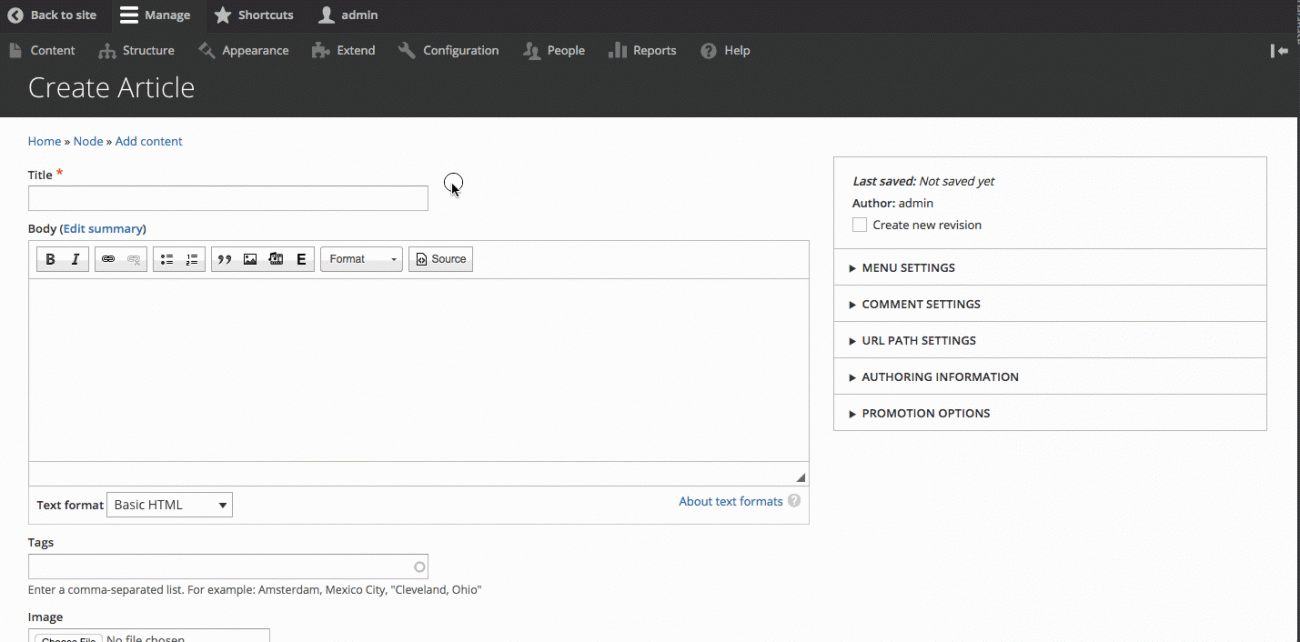The width and height of the screenshot is (1300, 642).
Task: Click the Node breadcrumb link
Action: (88, 141)
